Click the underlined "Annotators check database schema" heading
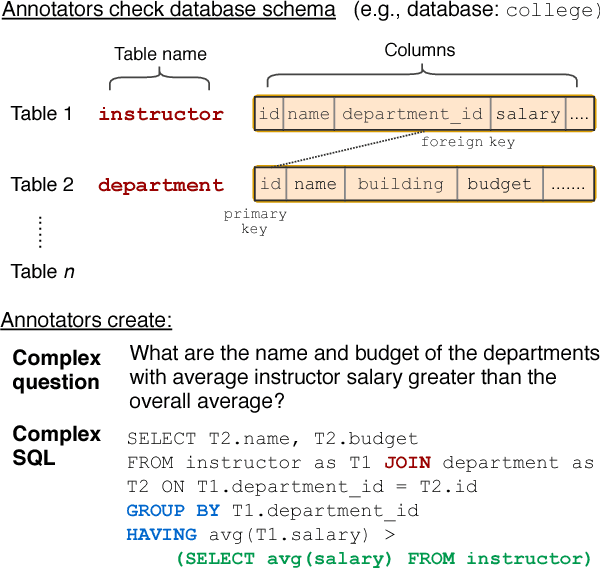Viewport: 600px width, 568px height. pos(168,11)
